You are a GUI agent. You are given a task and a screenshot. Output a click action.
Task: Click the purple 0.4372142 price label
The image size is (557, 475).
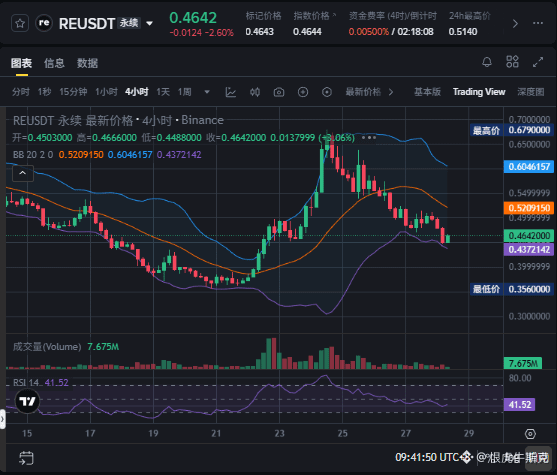[x=529, y=249]
